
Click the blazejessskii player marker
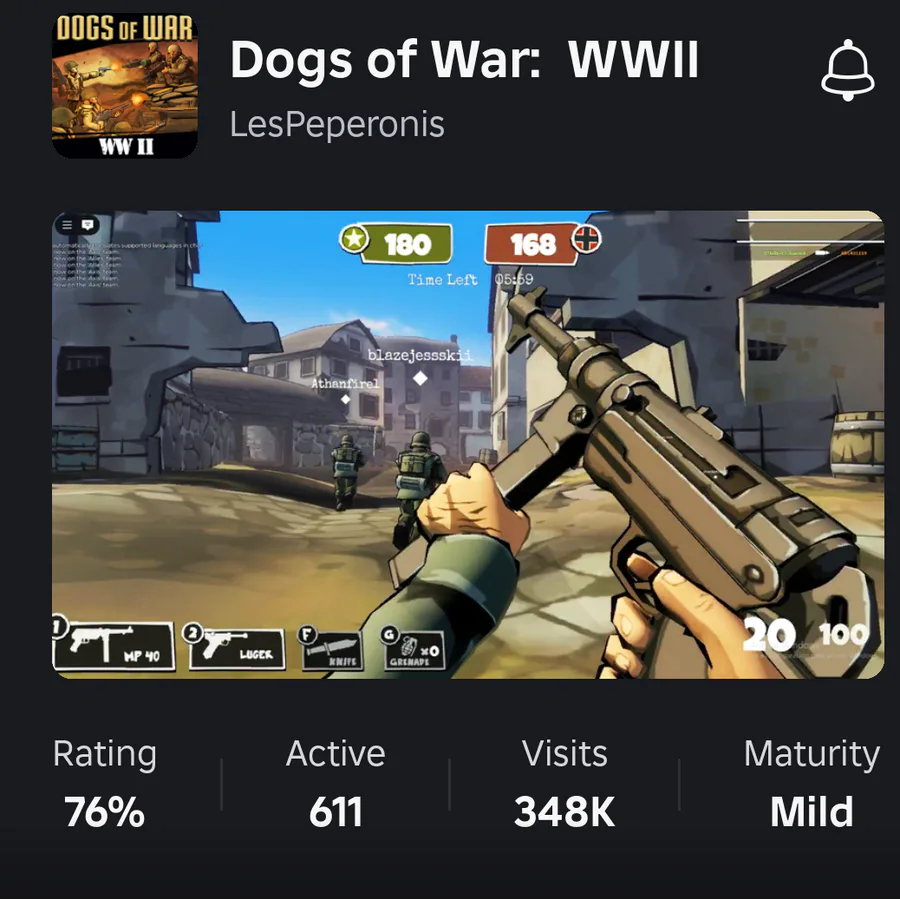click(x=420, y=378)
